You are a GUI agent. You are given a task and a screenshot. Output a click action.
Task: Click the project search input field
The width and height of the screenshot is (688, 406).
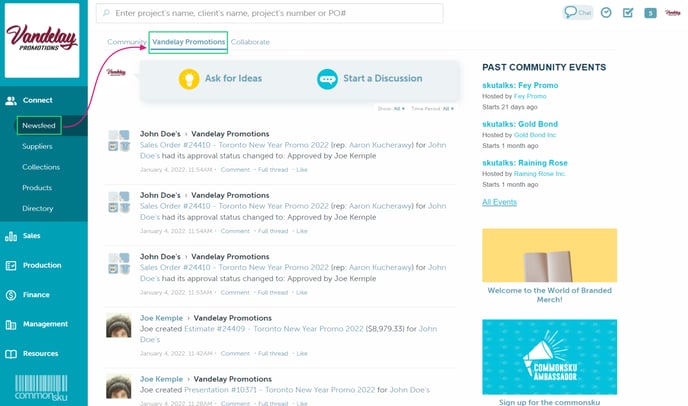(x=269, y=13)
